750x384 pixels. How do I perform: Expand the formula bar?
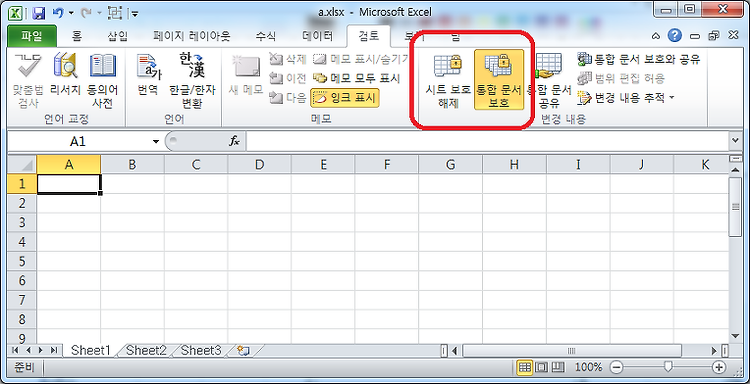(735, 141)
